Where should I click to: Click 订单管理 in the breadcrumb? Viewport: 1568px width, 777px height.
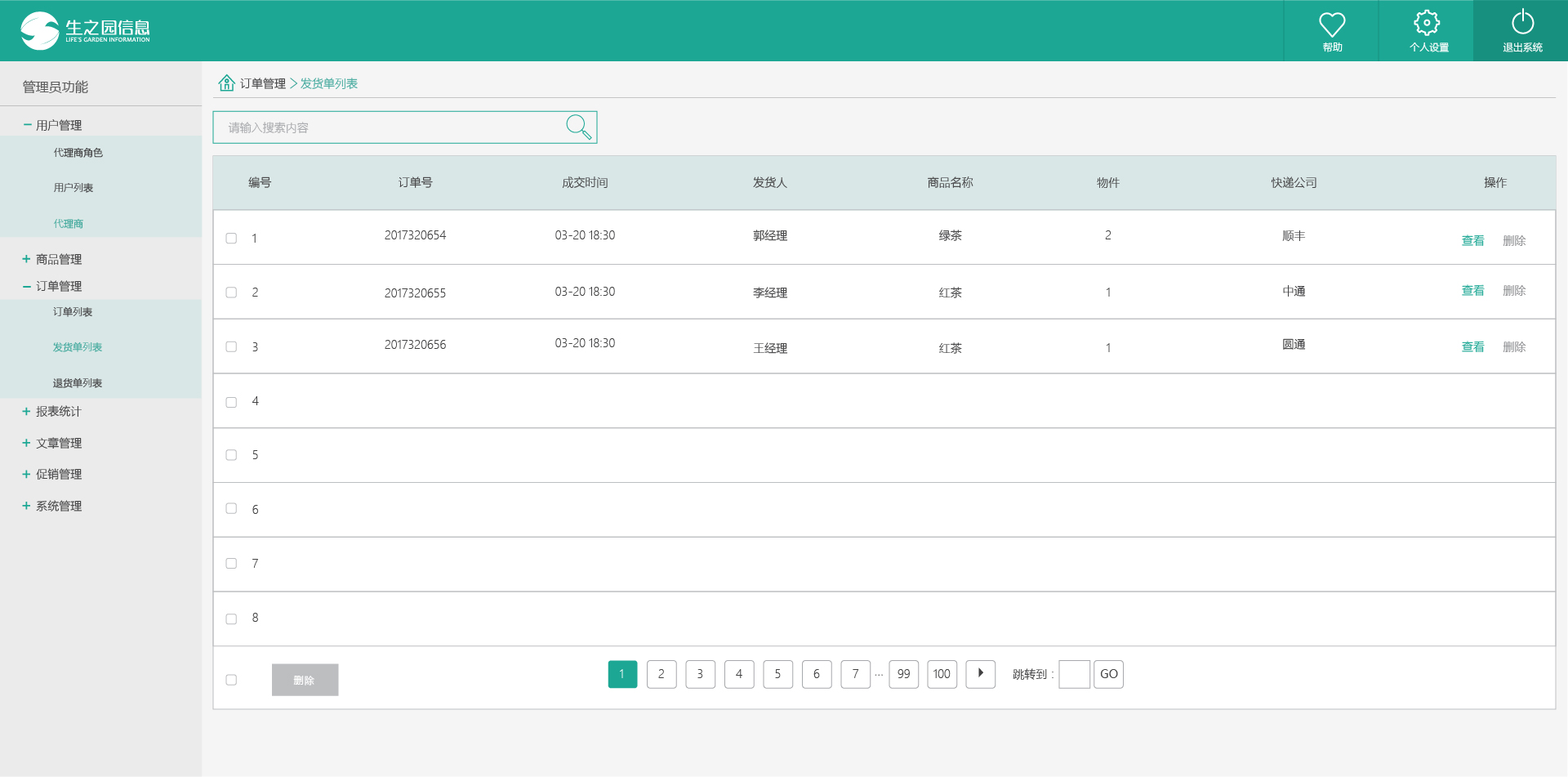263,83
